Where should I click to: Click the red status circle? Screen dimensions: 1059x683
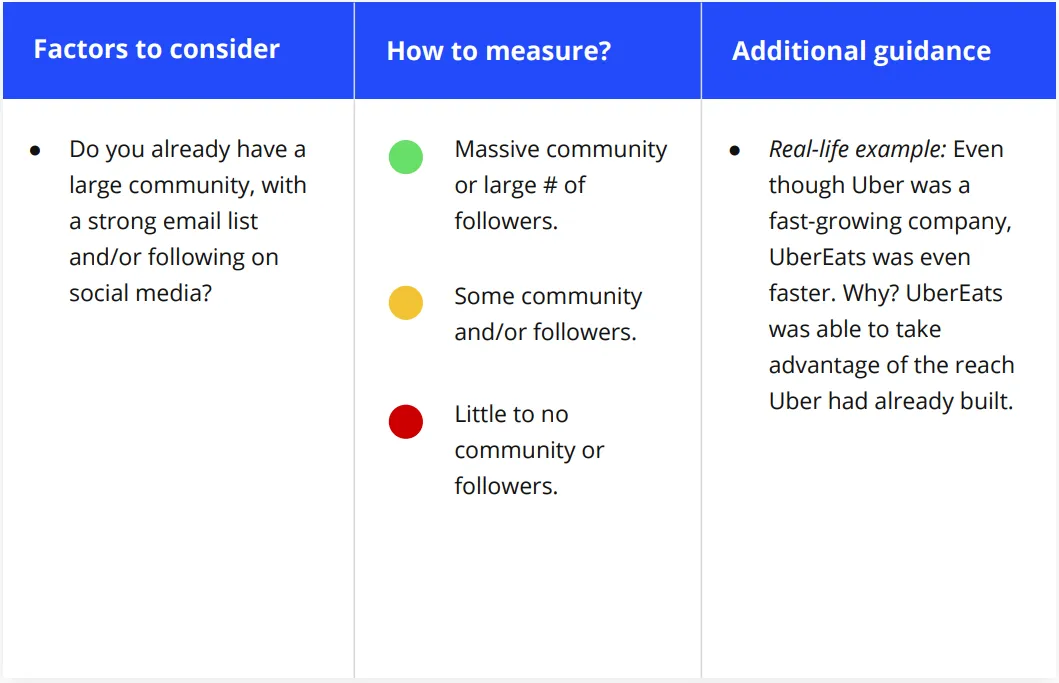[406, 422]
